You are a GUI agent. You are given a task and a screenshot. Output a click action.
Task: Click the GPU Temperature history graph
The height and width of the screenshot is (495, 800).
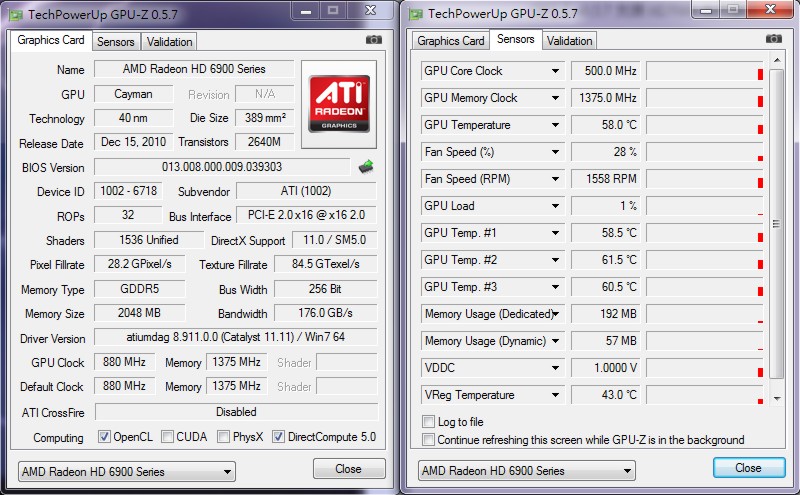pyautogui.click(x=705, y=125)
